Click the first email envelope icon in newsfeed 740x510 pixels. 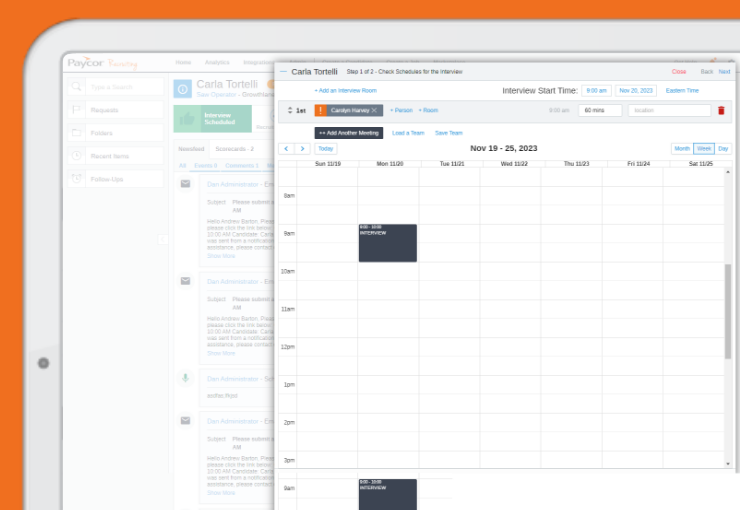pyautogui.click(x=185, y=184)
